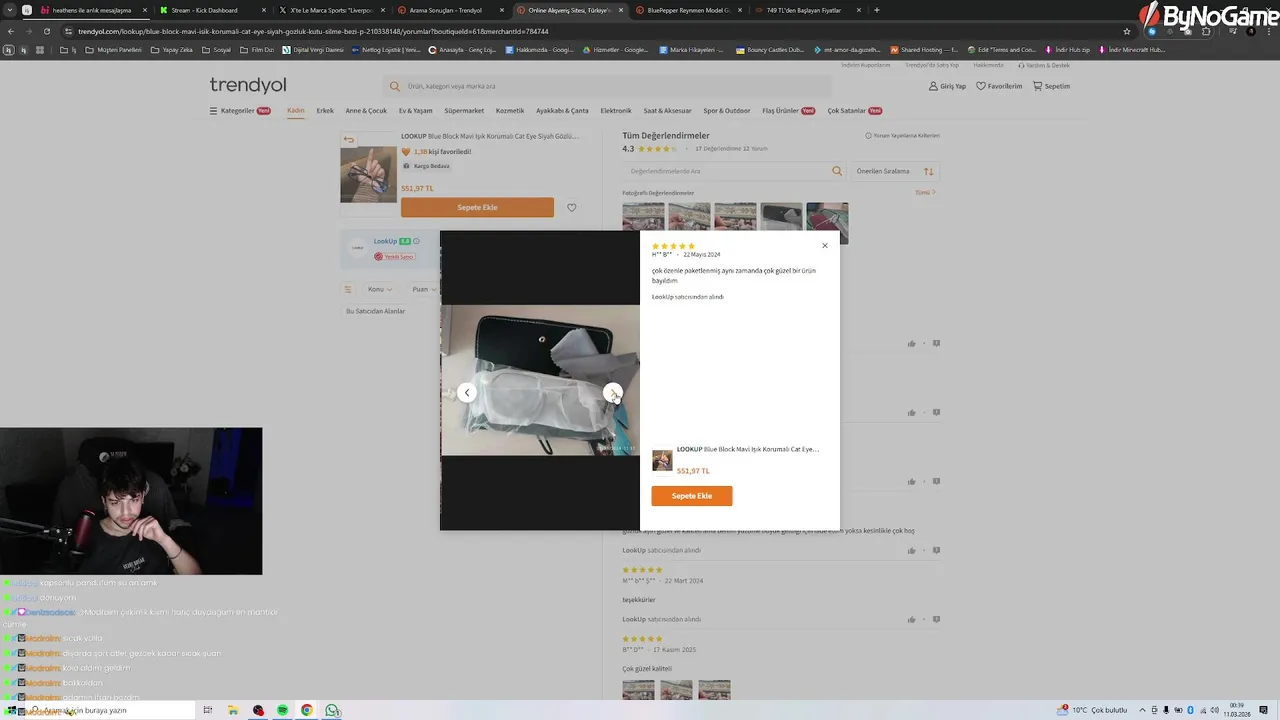
Task: Open Chrome from the taskbar
Action: point(307,710)
